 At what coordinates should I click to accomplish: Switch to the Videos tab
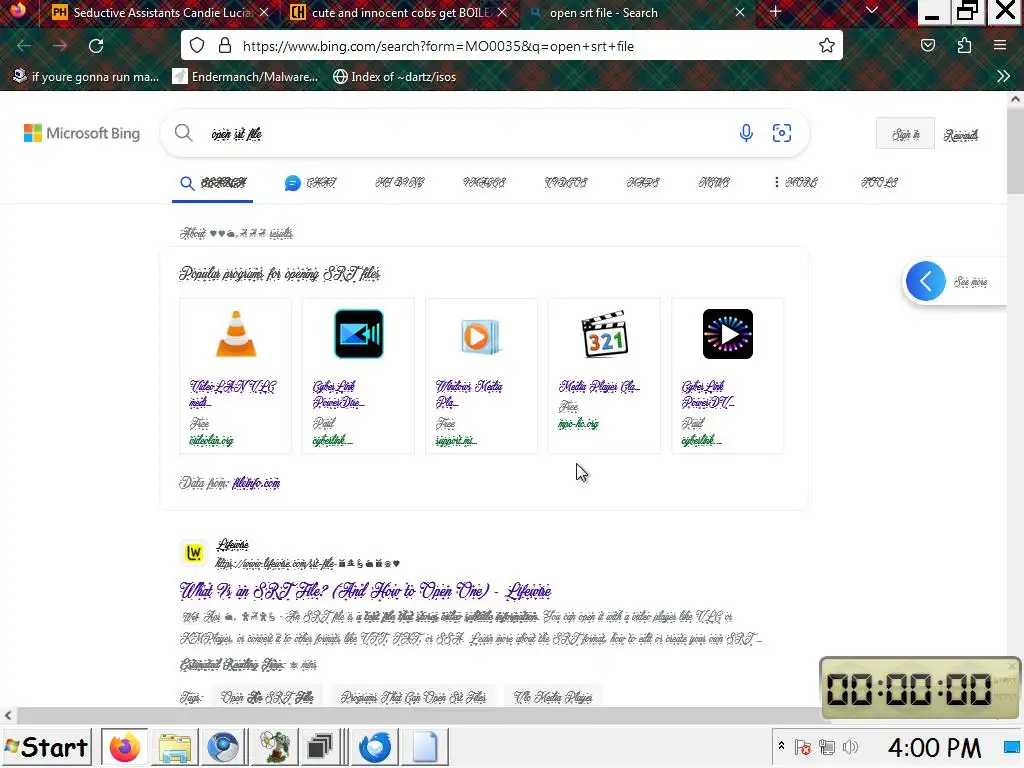point(566,183)
